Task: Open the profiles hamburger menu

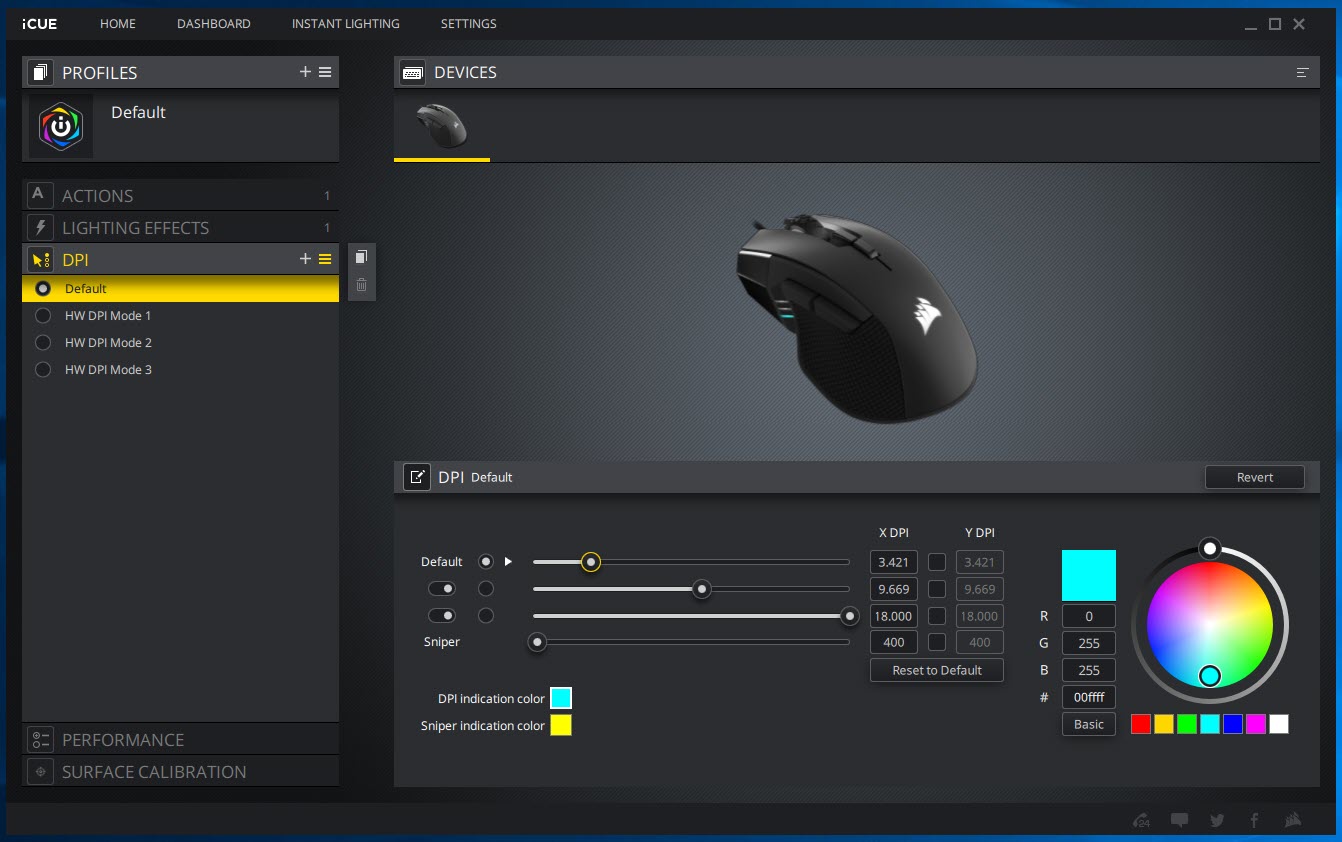Action: click(x=325, y=72)
